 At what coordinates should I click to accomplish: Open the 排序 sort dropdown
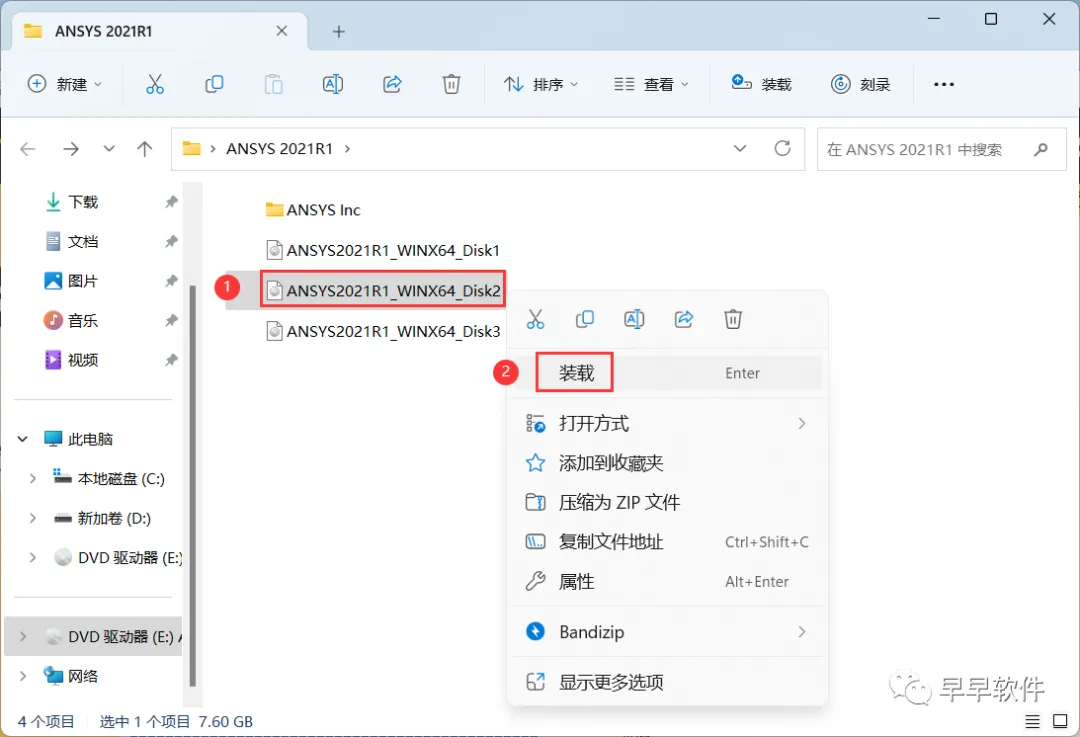coord(541,84)
